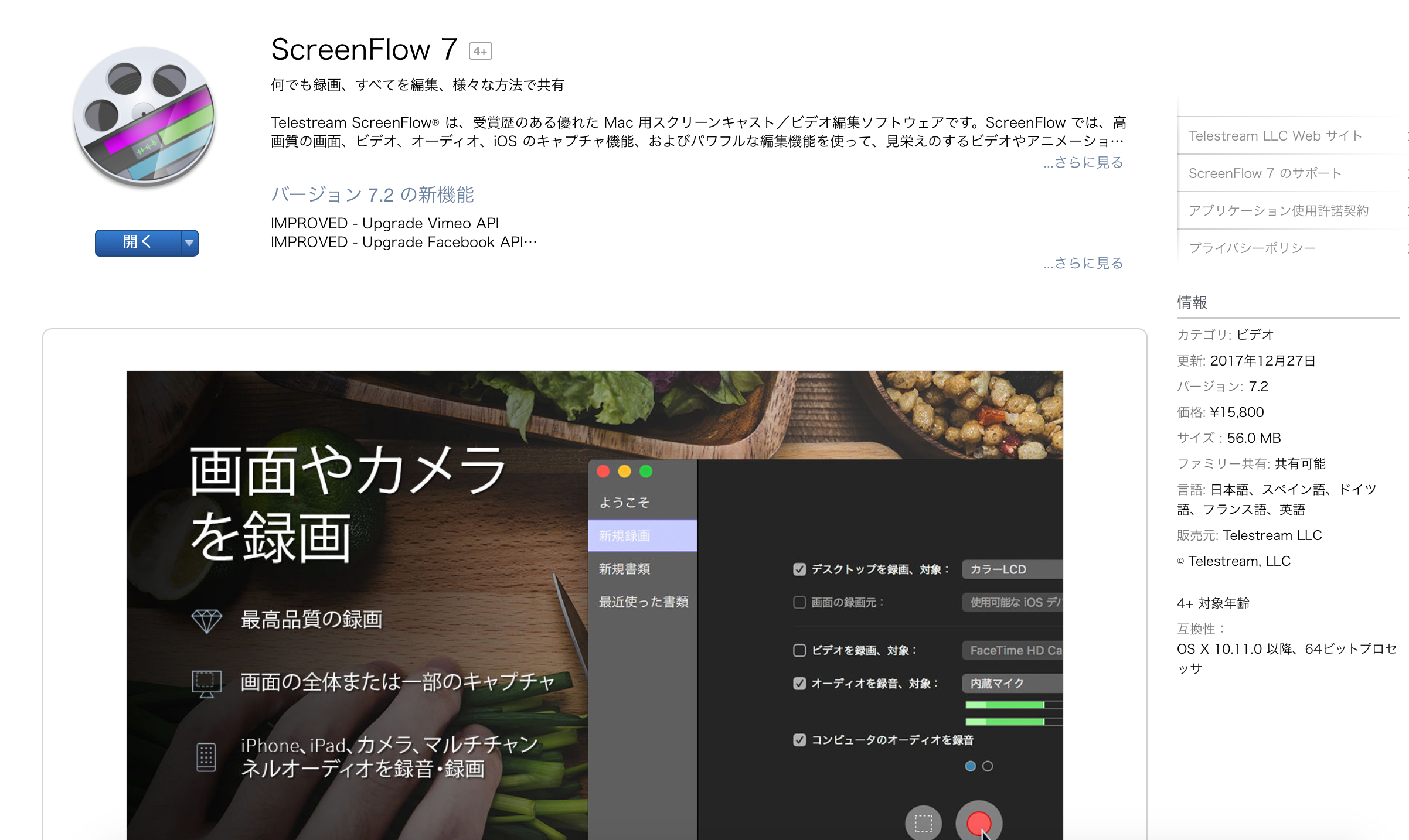Viewport: 1409px width, 840px height.
Task: Click the ファミリー共有: 共有可能 row
Action: point(1251,464)
